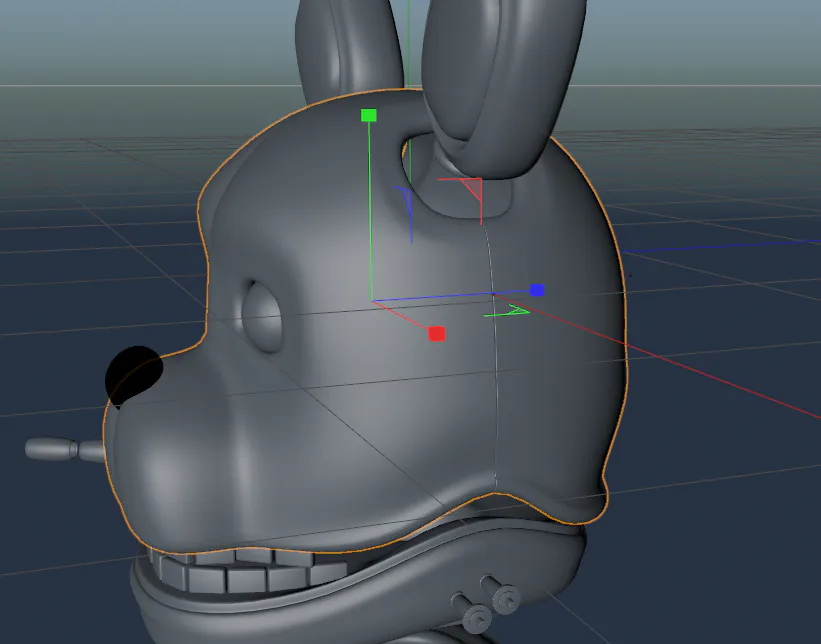
Task: Select the eye socket on the head
Action: pyautogui.click(x=262, y=316)
